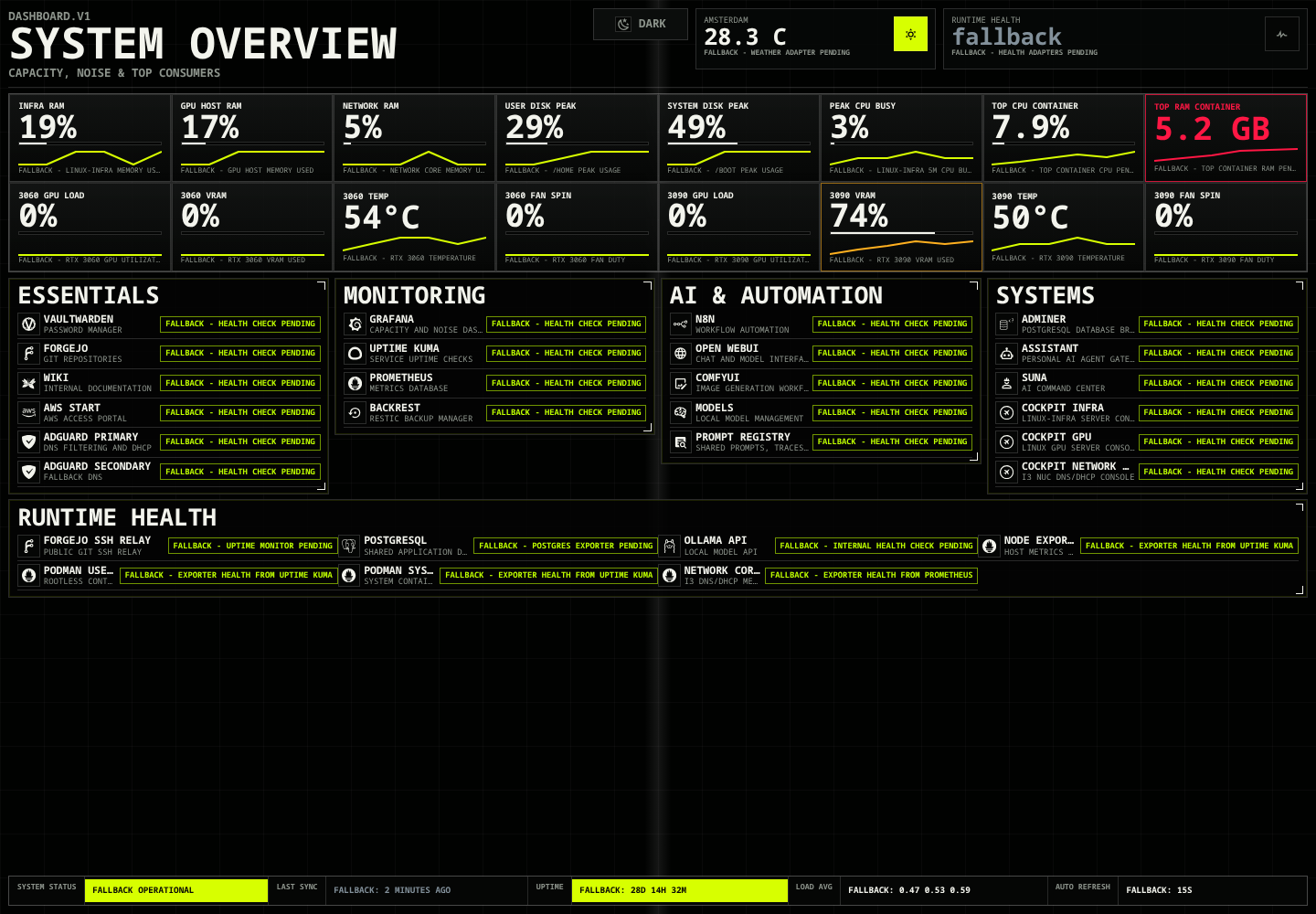Open the AdGuard Secondary shield icon
The width and height of the screenshot is (1316, 914).
click(28, 472)
